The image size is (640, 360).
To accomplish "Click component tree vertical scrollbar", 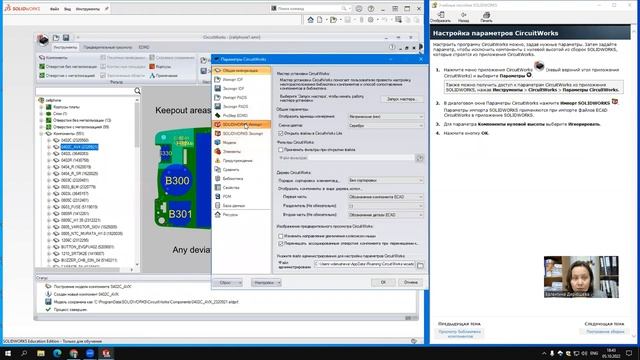I will click(137, 182).
